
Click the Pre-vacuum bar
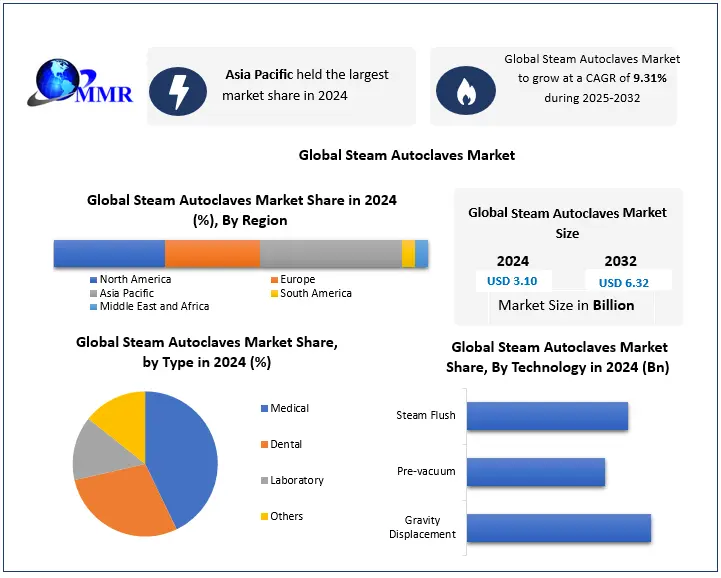point(535,472)
